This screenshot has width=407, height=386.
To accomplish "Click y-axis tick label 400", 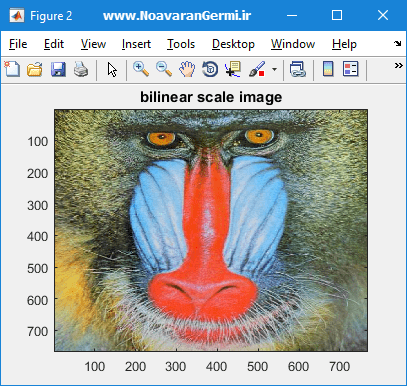I will coord(37,237).
